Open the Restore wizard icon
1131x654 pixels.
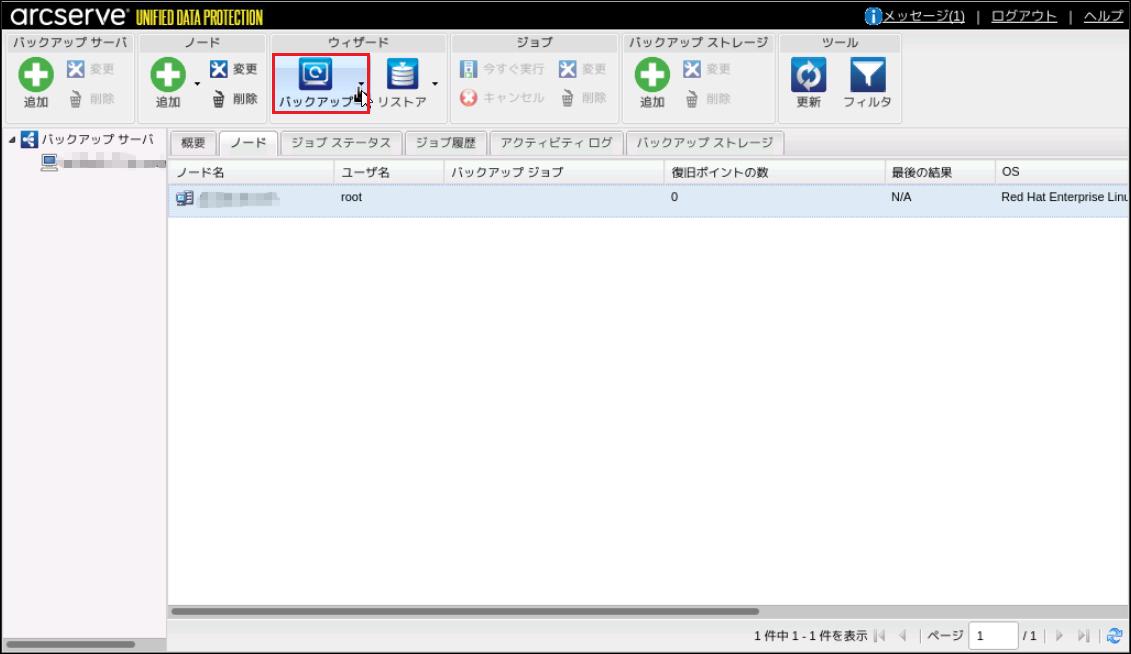point(402,76)
